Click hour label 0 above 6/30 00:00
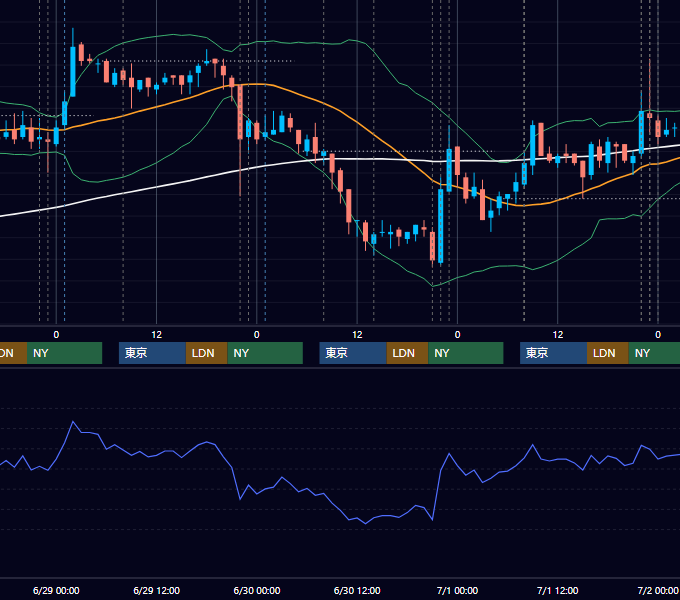This screenshot has height=600, width=680. click(x=257, y=335)
